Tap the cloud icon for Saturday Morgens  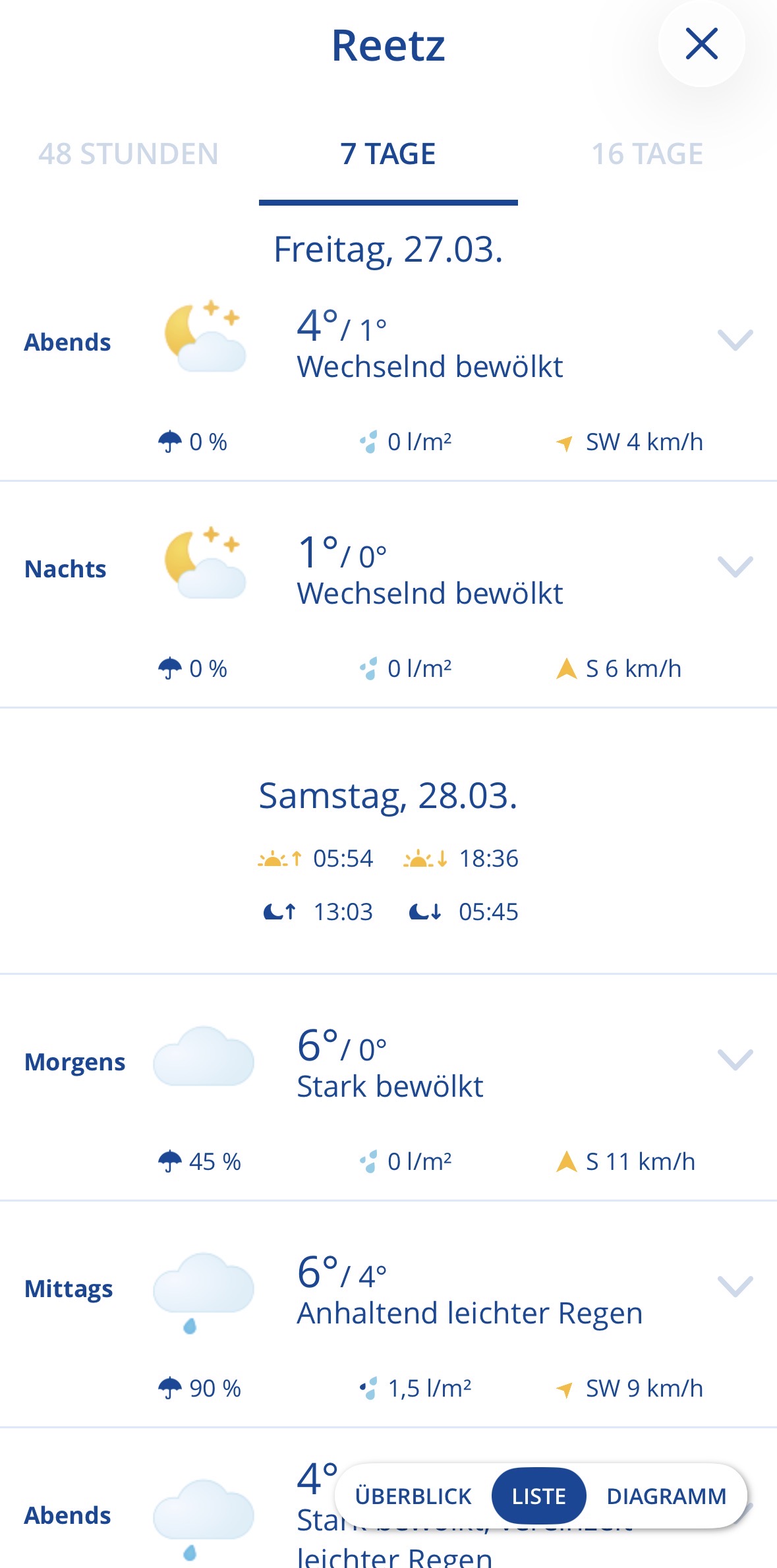pyautogui.click(x=204, y=1057)
